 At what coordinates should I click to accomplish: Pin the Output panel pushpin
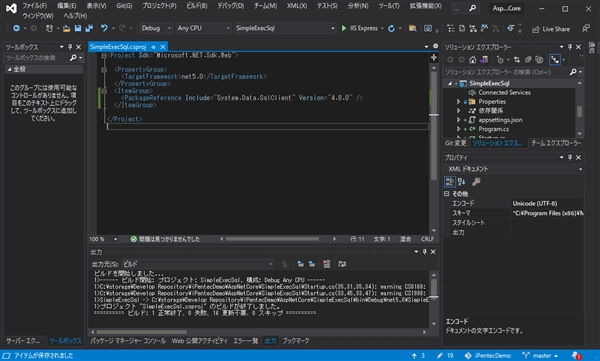[424, 252]
